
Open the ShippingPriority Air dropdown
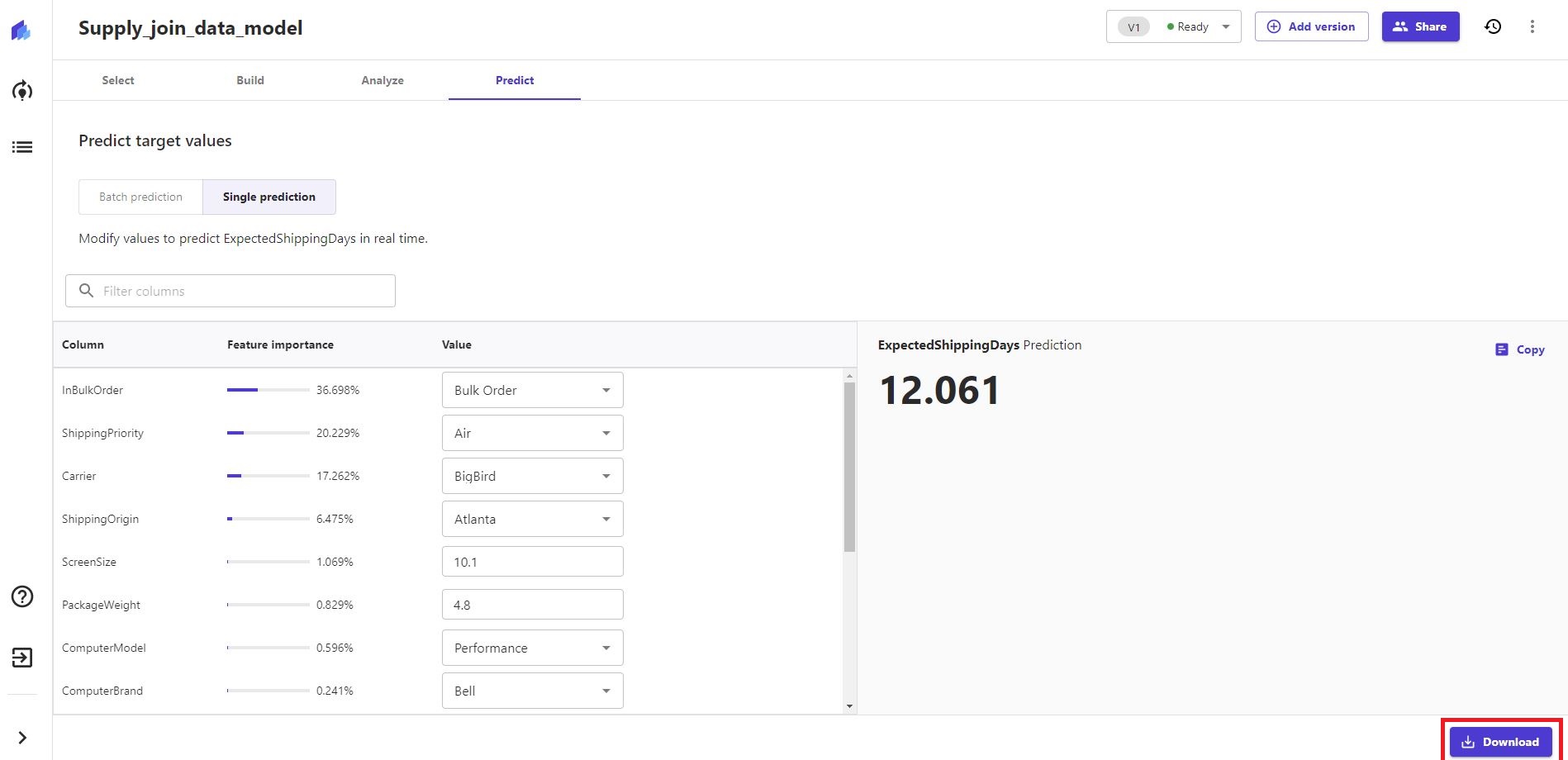(533, 433)
